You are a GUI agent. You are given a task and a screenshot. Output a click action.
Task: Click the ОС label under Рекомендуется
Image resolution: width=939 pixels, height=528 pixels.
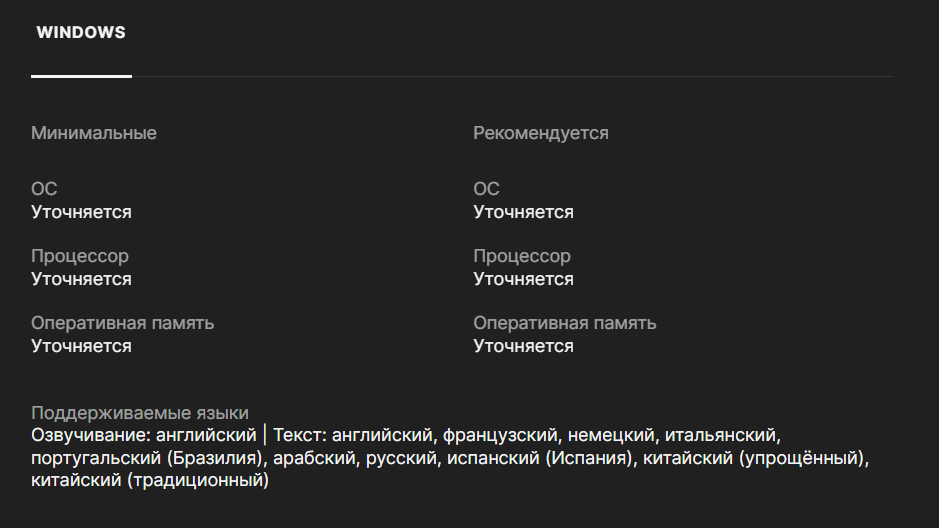pos(486,189)
